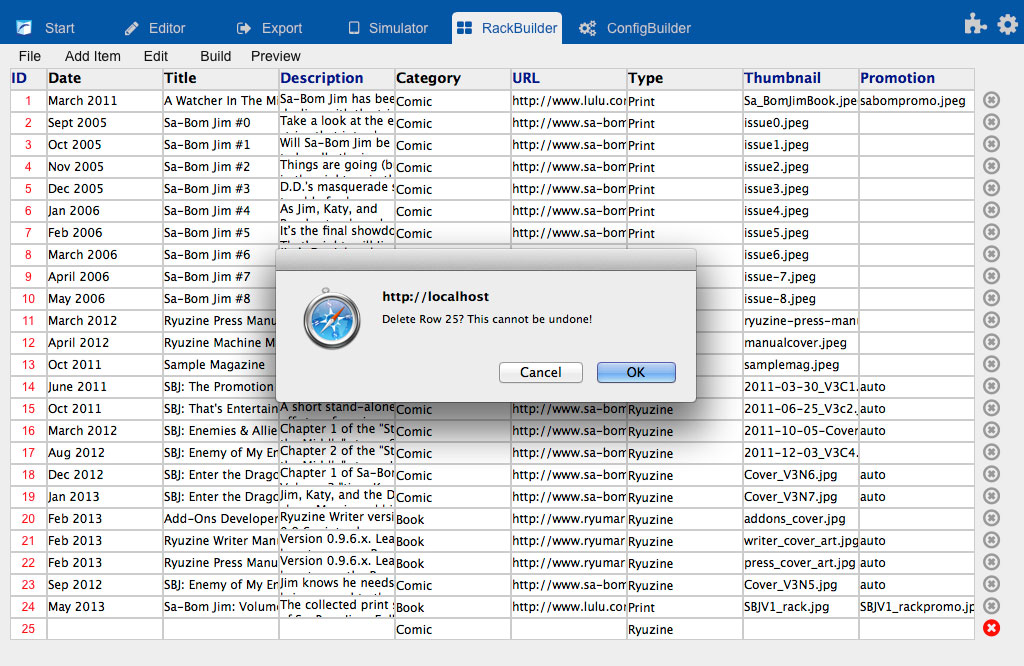Click the delete icon for row 1
The image size is (1024, 666).
point(991,100)
